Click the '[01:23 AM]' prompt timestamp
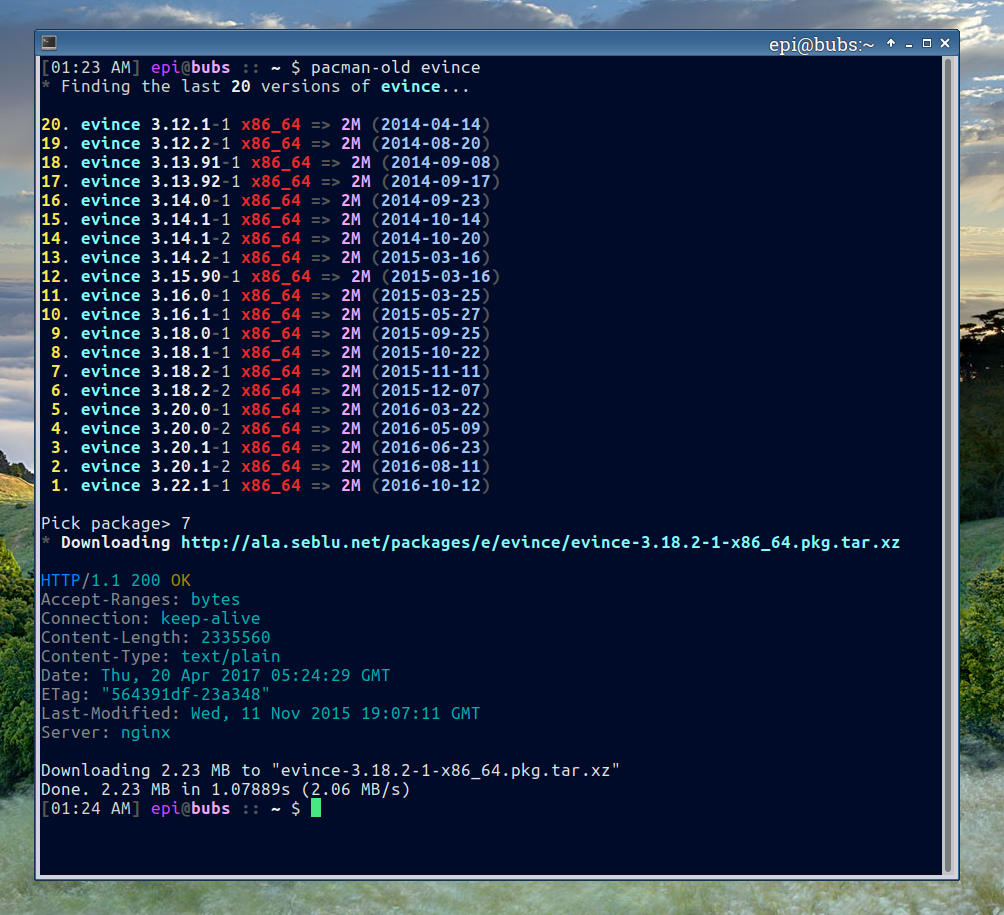Image resolution: width=1004 pixels, height=915 pixels. (x=90, y=68)
